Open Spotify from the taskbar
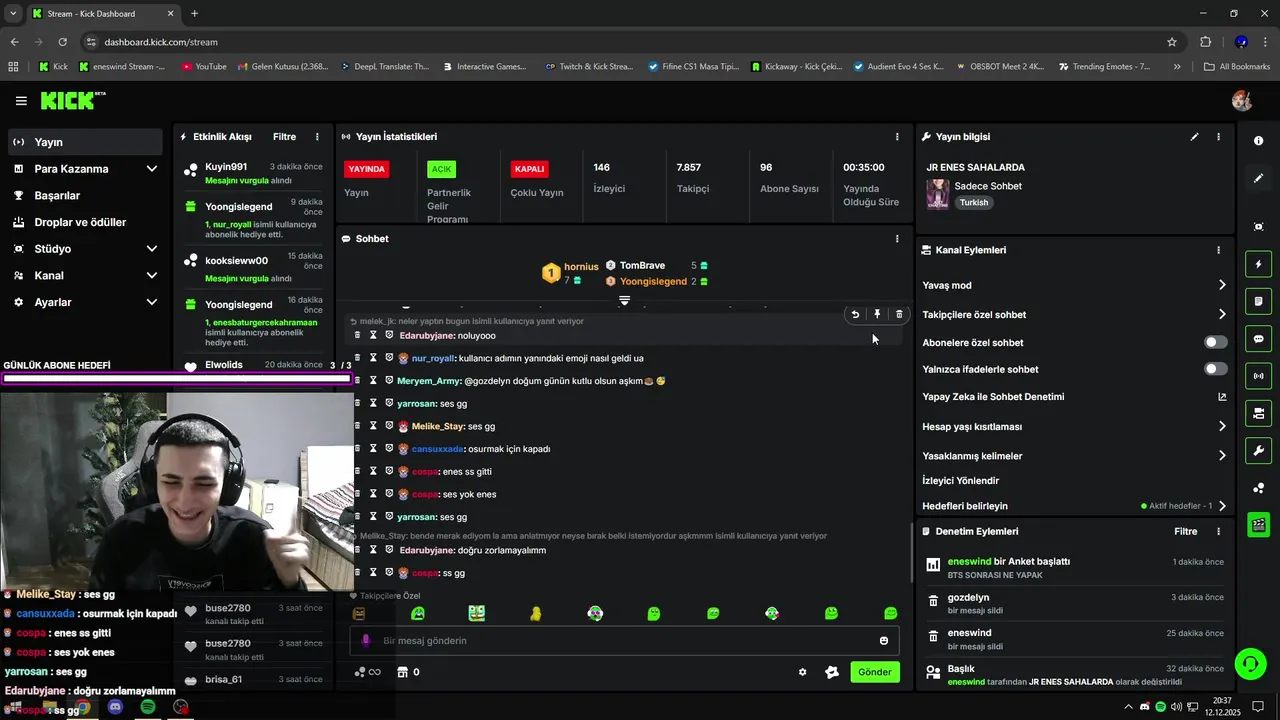 click(147, 707)
